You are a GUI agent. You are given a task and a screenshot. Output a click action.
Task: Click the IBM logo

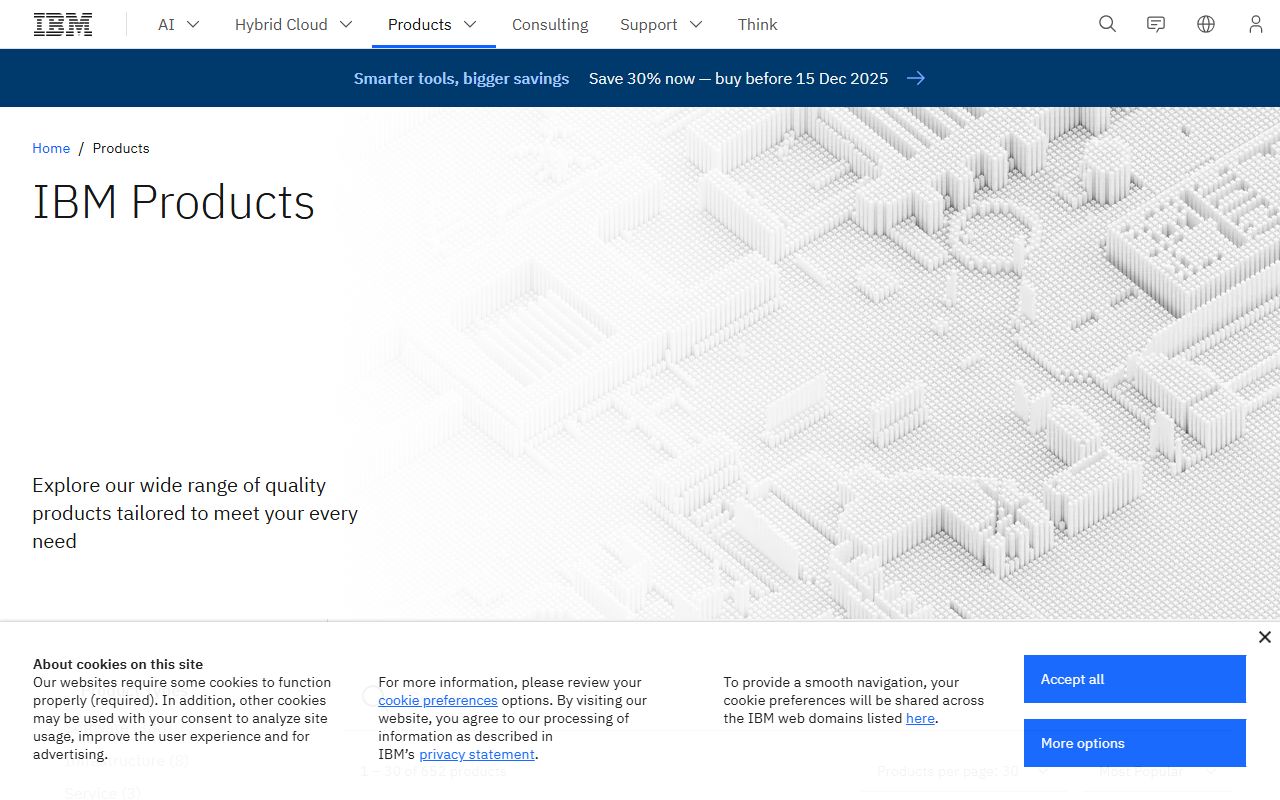point(62,23)
